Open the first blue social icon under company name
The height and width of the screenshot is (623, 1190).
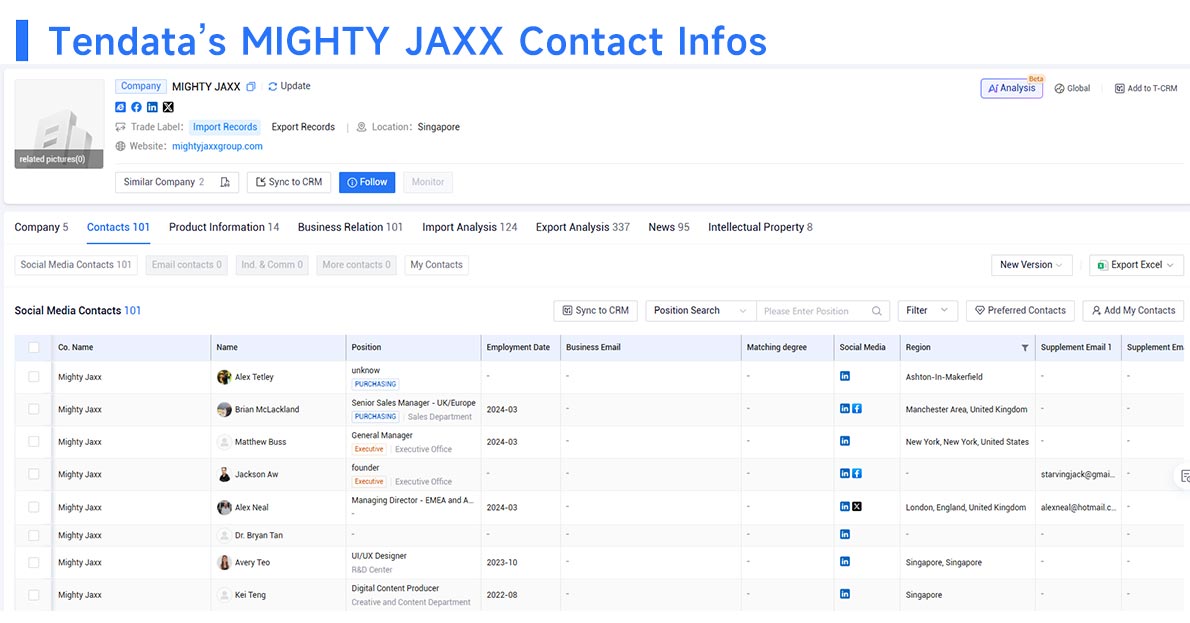(121, 107)
